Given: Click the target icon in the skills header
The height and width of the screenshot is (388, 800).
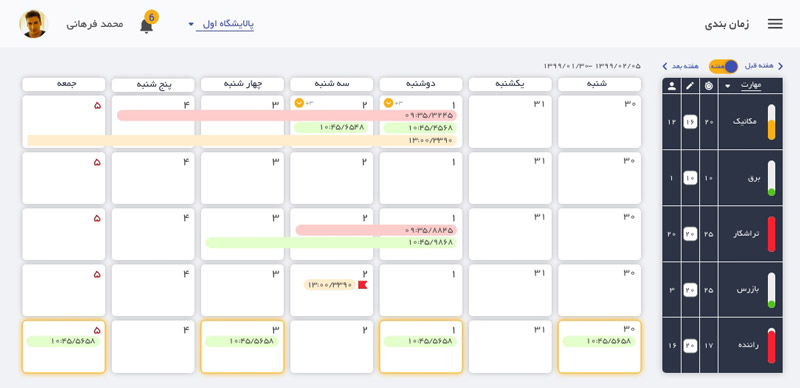Looking at the screenshot, I should (x=709, y=86).
